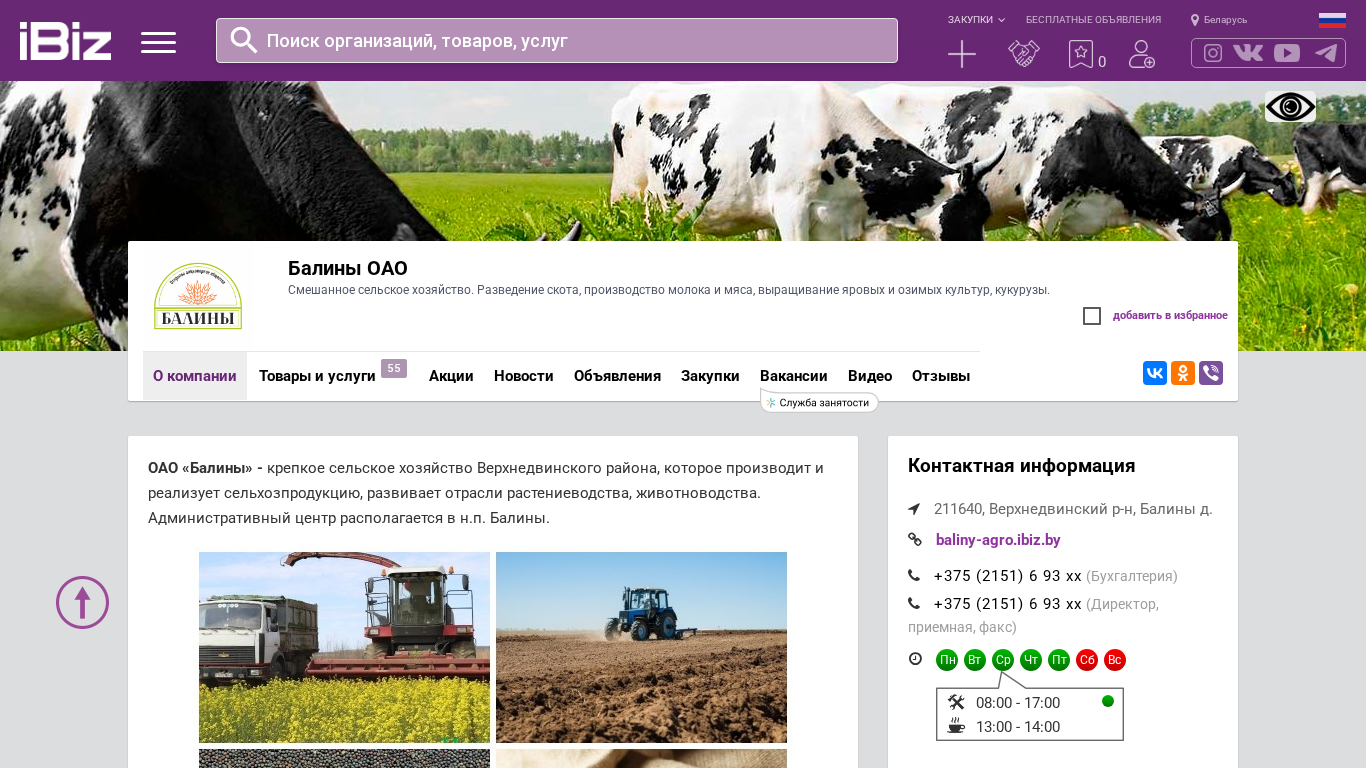Click the iBiz logo

65,41
